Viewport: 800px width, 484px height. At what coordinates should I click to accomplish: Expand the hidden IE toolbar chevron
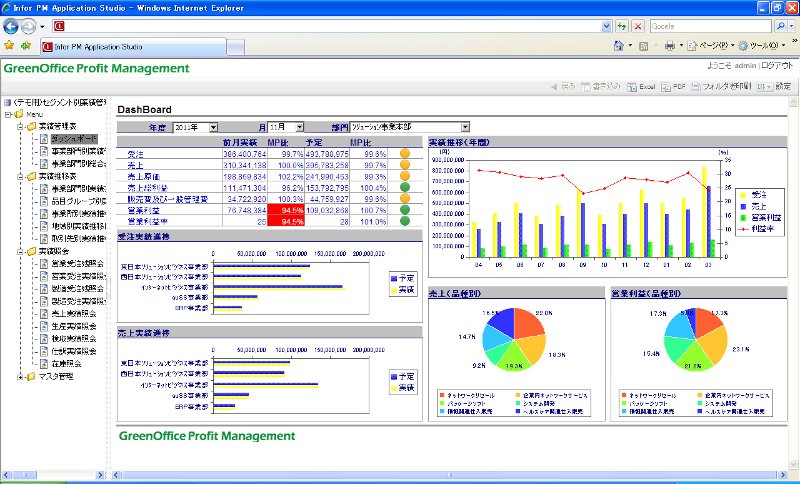tap(794, 41)
